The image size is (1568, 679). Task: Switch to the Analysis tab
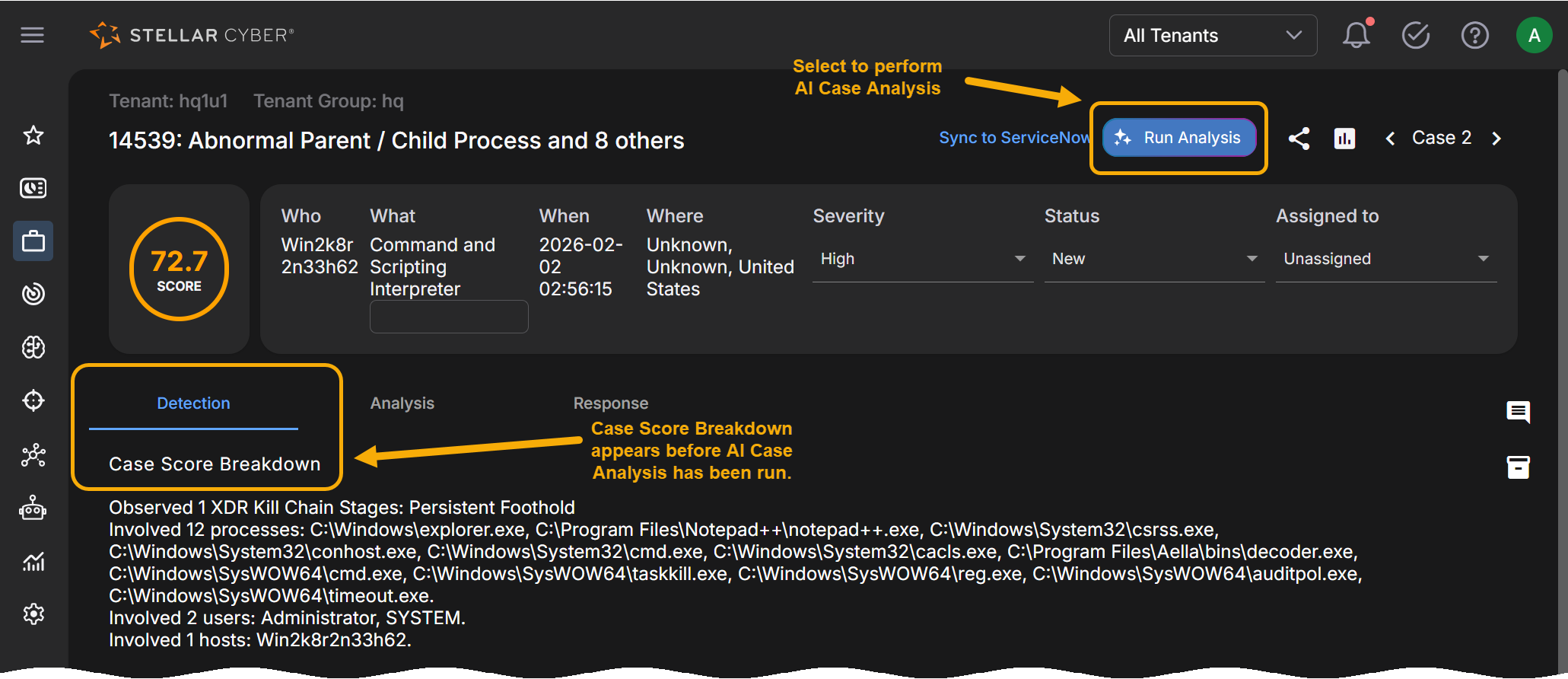click(402, 403)
